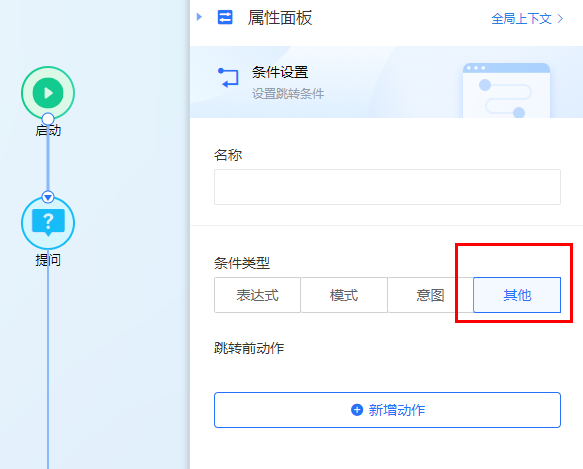The width and height of the screenshot is (583, 469).
Task: Select the 提问 question node
Action: tap(48, 223)
